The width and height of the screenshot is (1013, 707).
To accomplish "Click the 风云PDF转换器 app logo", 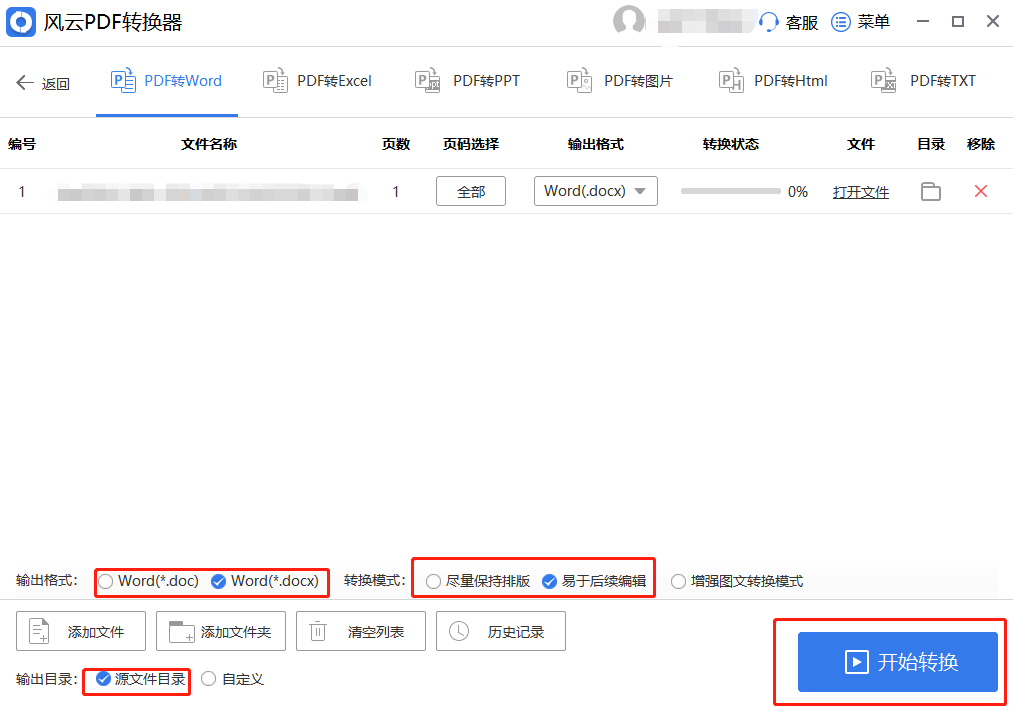I will click(x=21, y=22).
